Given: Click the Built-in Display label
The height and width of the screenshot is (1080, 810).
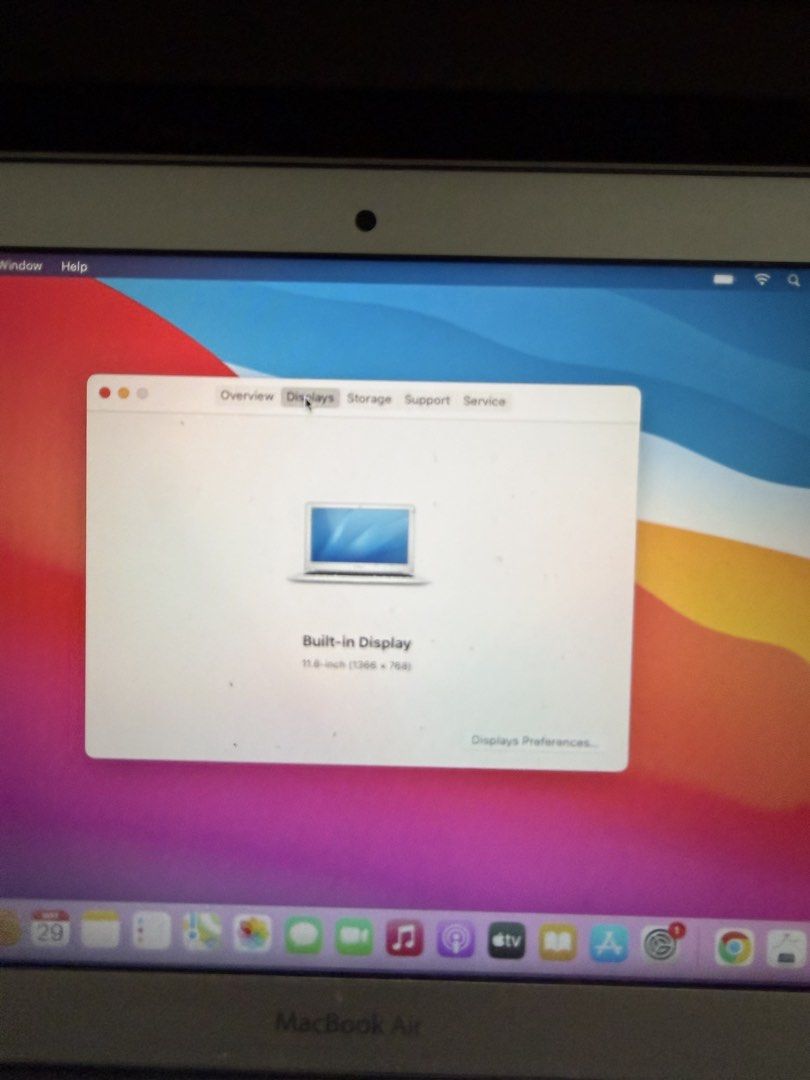Looking at the screenshot, I should pos(357,642).
